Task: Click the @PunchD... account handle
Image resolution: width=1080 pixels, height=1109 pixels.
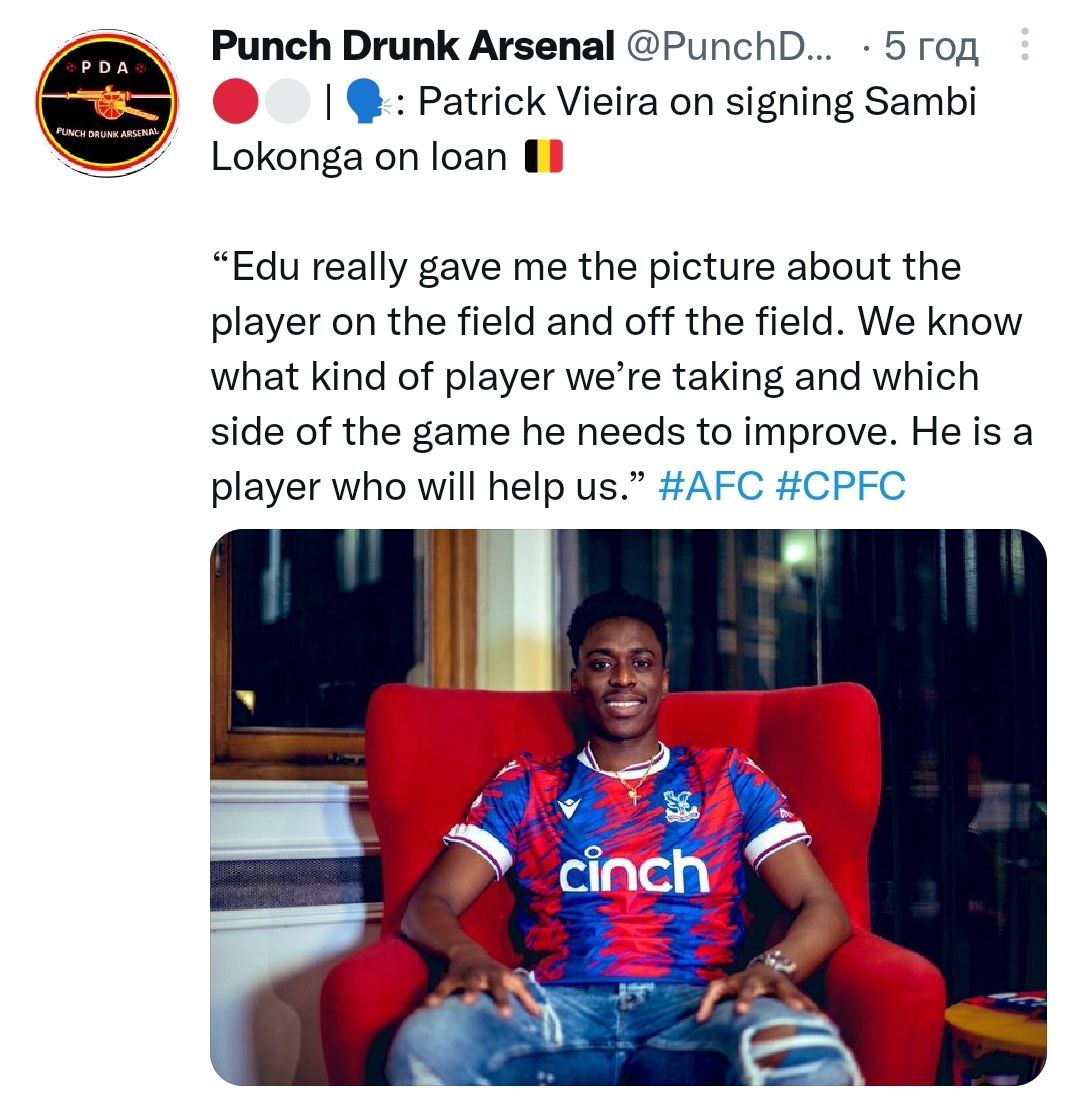Action: pos(726,45)
